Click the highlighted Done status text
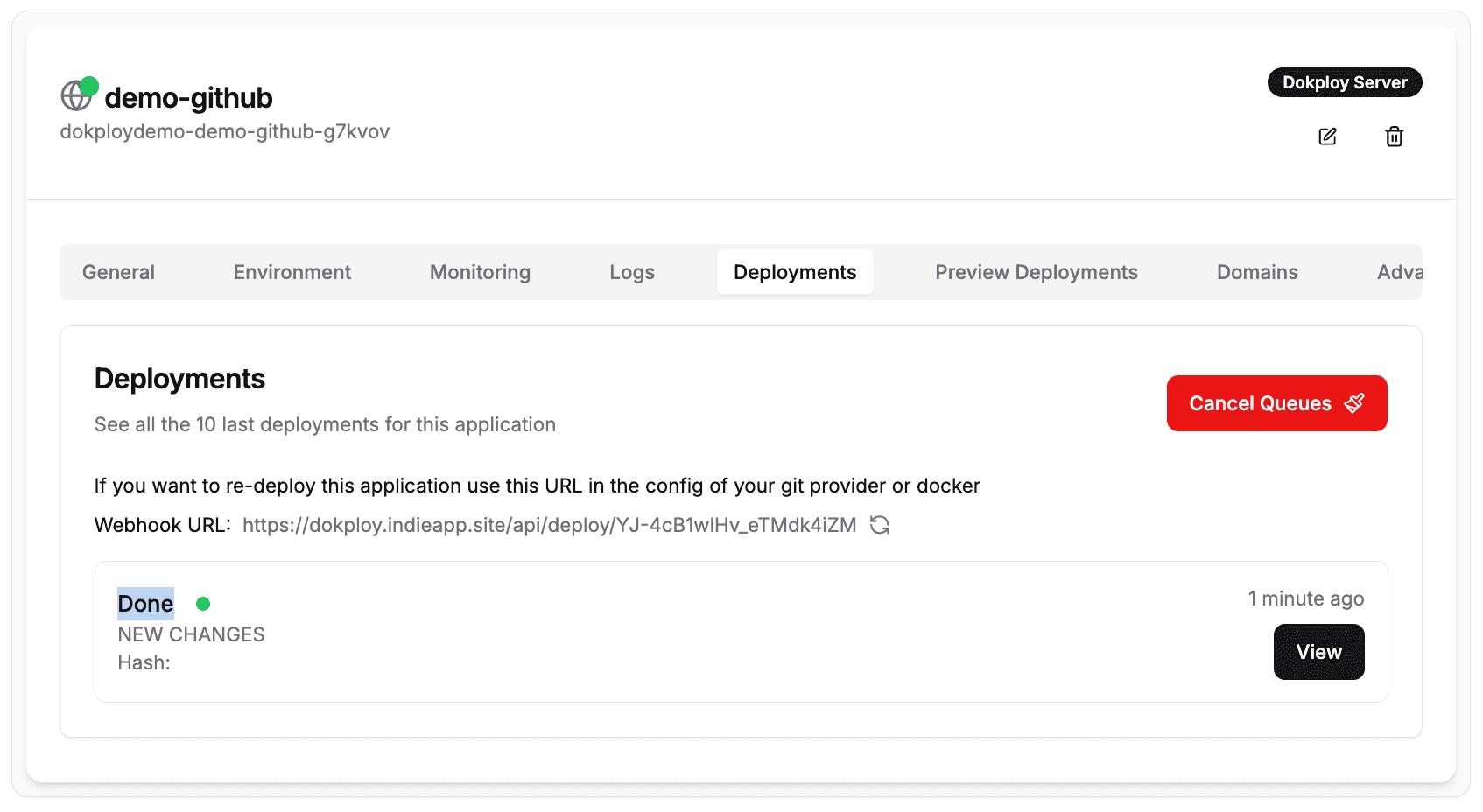The height and width of the screenshot is (812, 1483). tap(145, 604)
